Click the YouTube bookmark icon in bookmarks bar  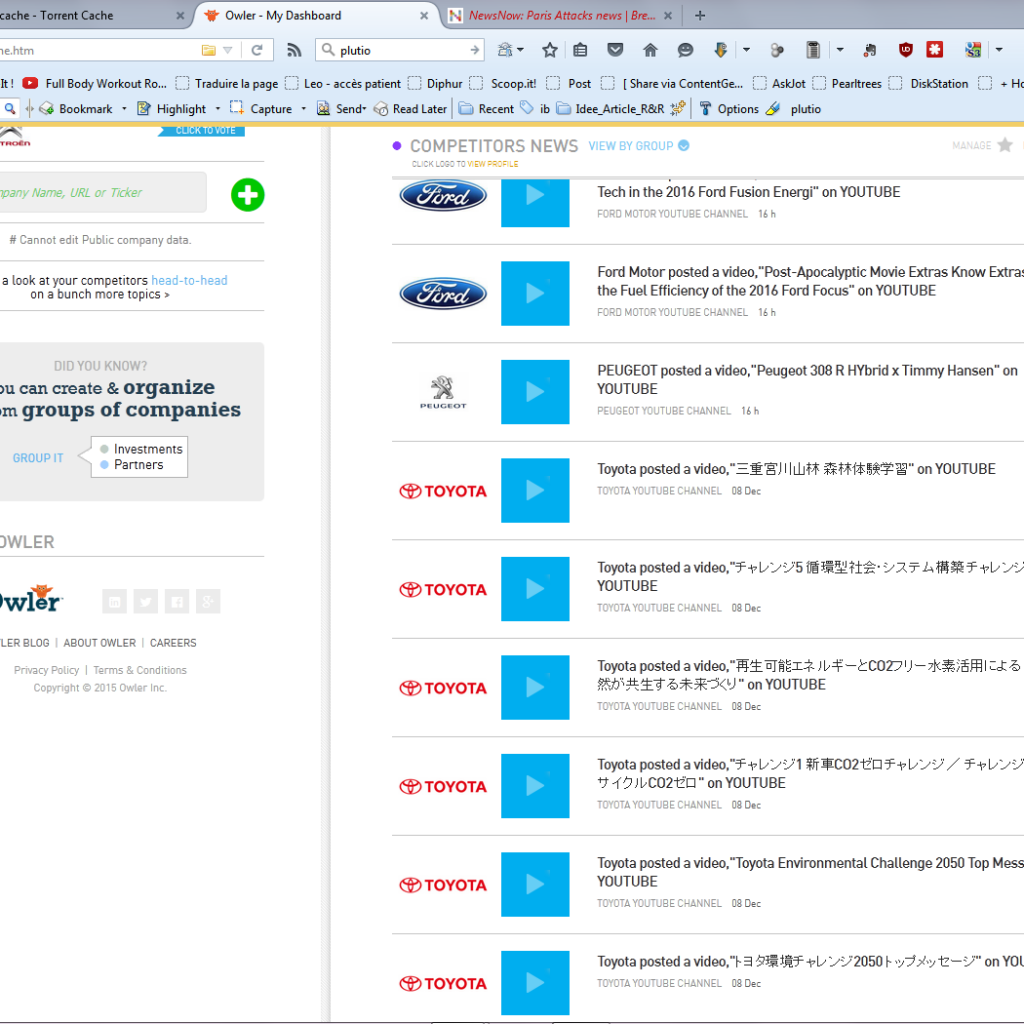click(x=30, y=84)
